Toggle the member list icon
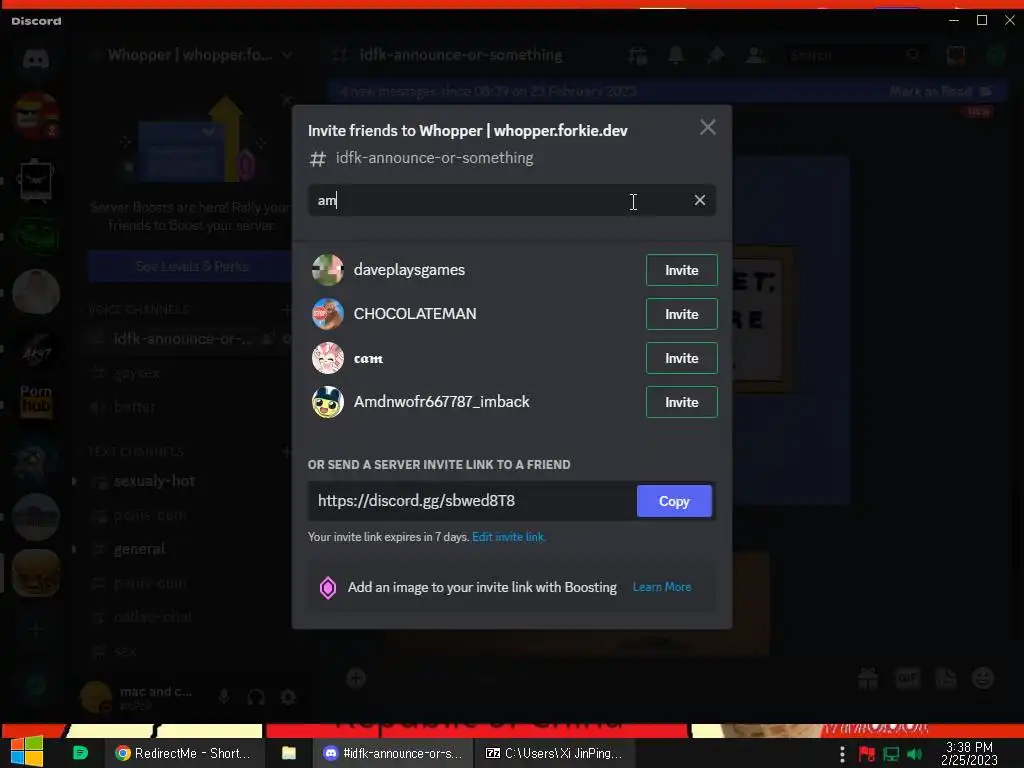Screen dimensions: 1024x768 point(755,56)
